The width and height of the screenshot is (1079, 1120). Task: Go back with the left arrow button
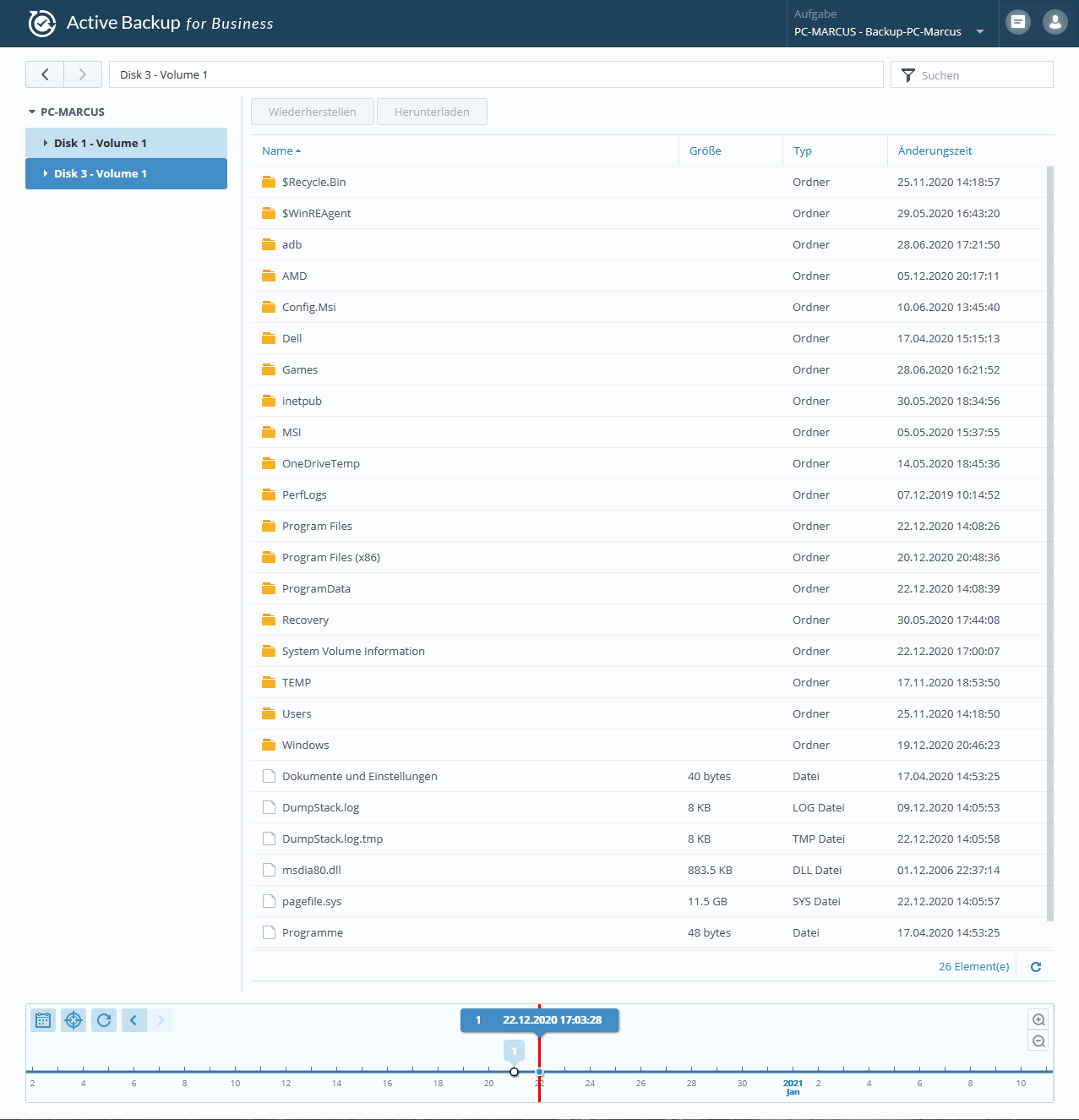[45, 74]
